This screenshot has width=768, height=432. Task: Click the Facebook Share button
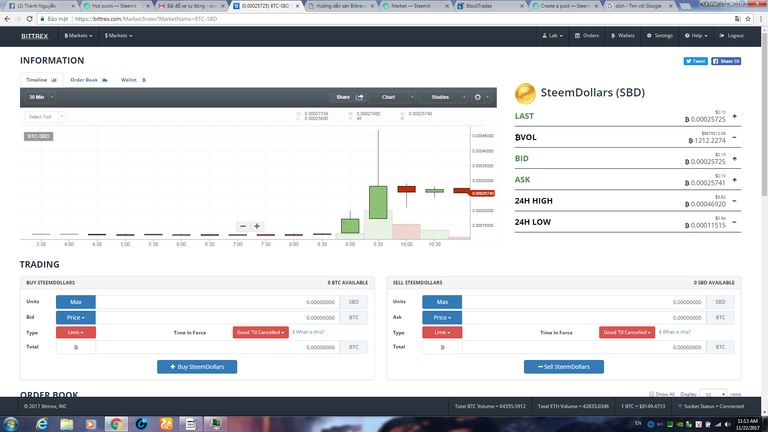pyautogui.click(x=726, y=61)
